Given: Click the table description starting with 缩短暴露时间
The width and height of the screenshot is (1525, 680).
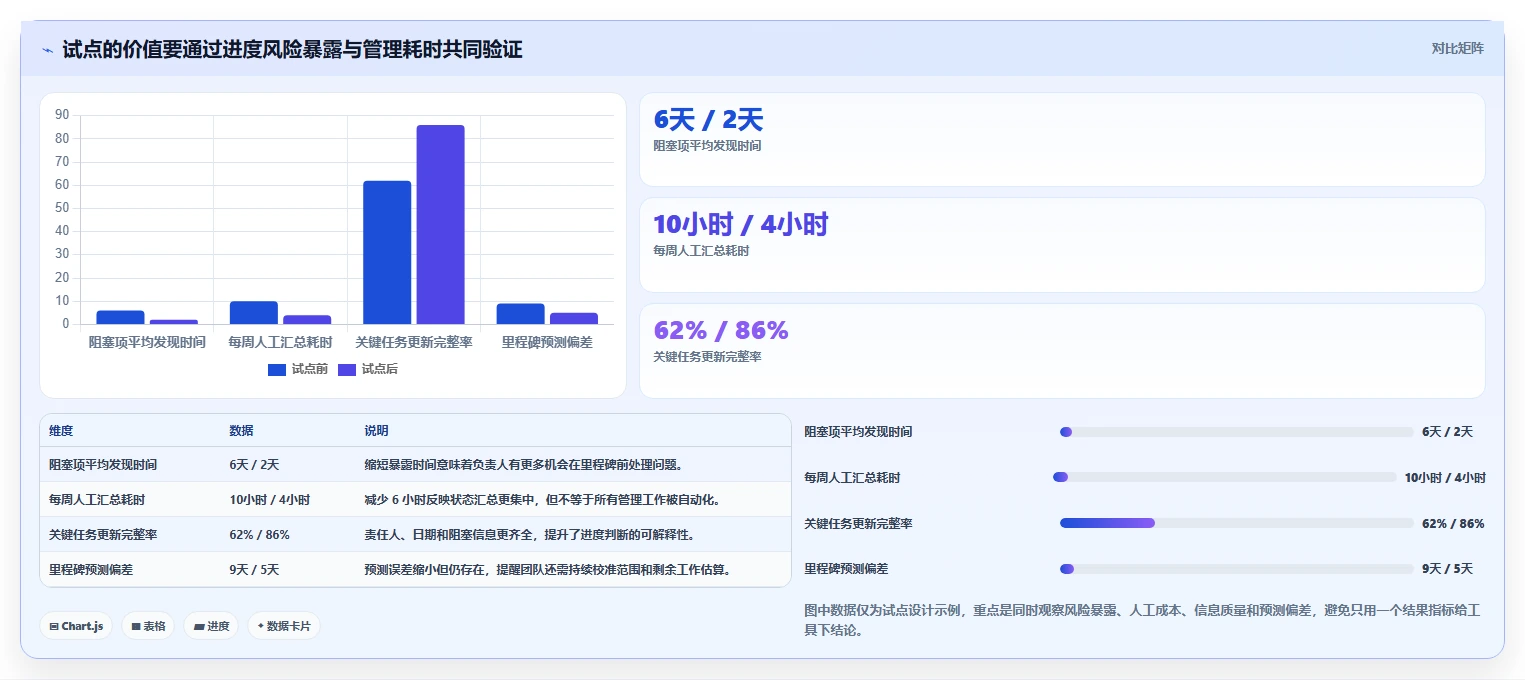Looking at the screenshot, I should pyautogui.click(x=523, y=465).
